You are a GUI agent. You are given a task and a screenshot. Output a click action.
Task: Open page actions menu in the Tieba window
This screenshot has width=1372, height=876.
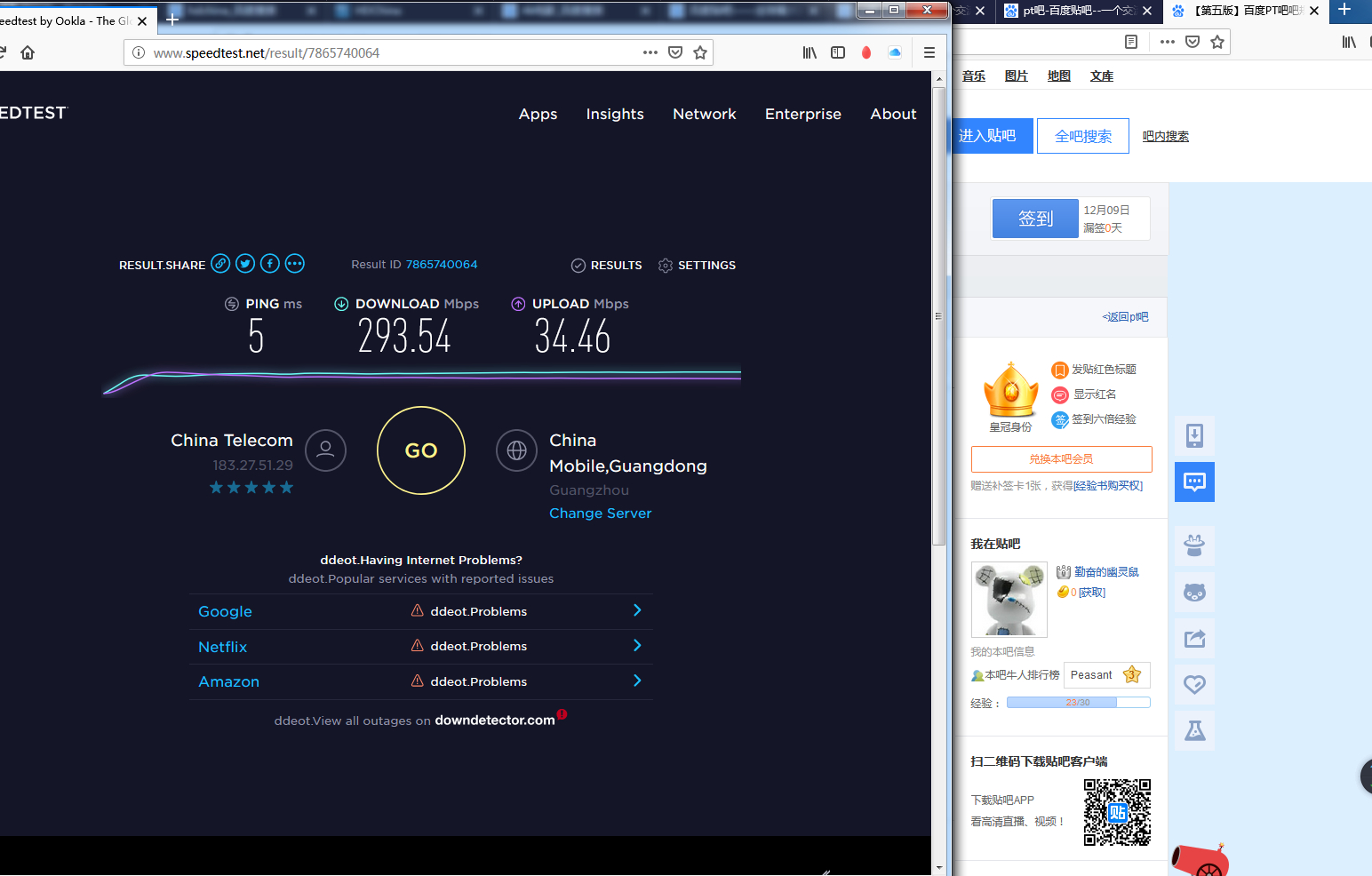coord(1168,42)
